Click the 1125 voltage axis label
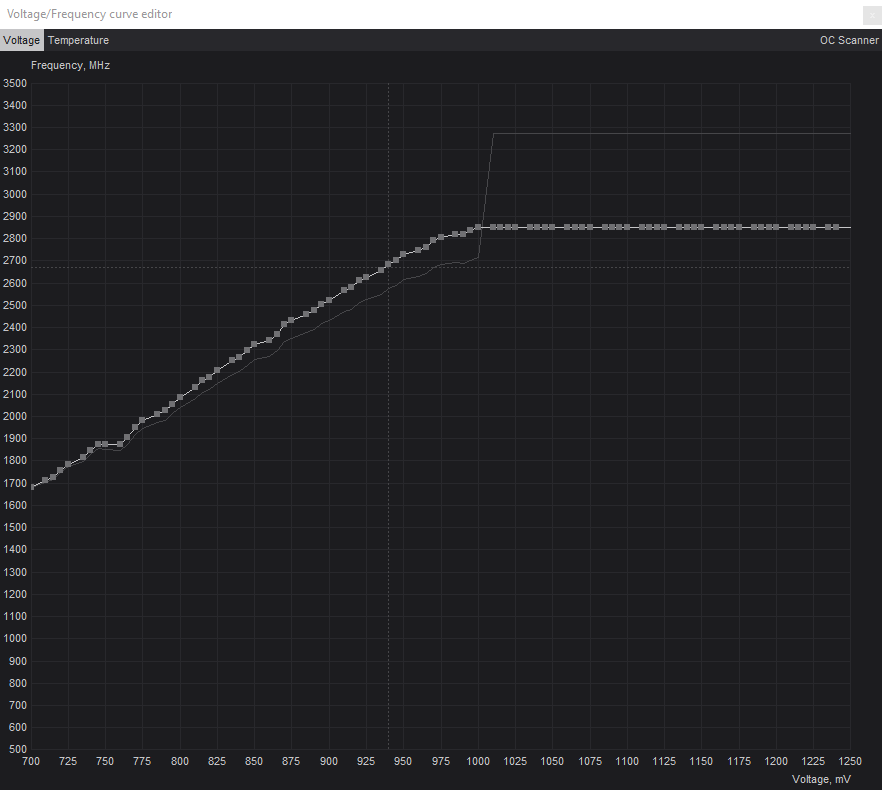 click(x=664, y=761)
